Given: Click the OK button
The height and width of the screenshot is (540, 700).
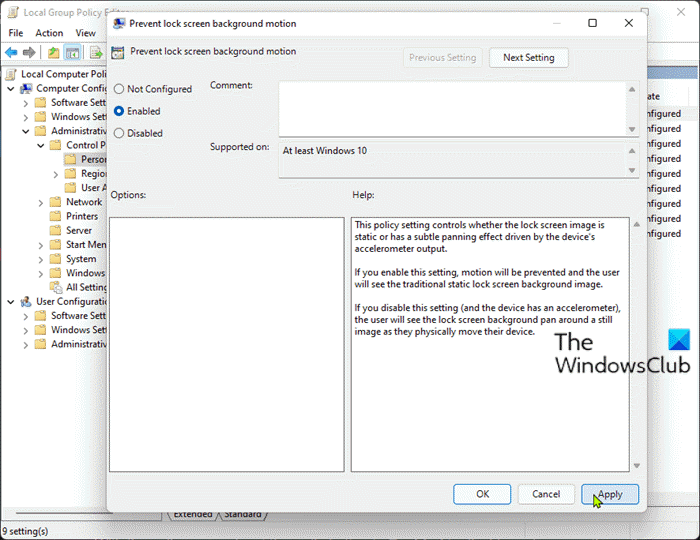Looking at the screenshot, I should [x=482, y=494].
